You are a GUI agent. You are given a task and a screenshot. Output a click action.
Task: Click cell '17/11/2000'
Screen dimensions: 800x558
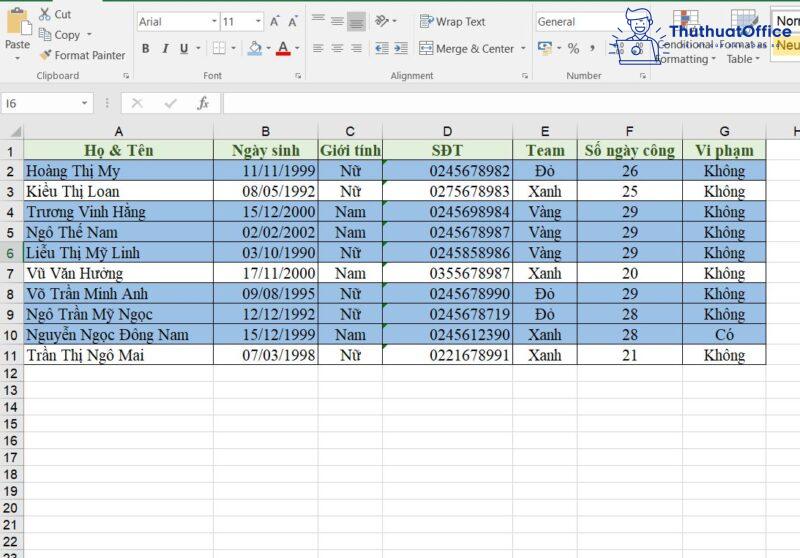(x=266, y=273)
